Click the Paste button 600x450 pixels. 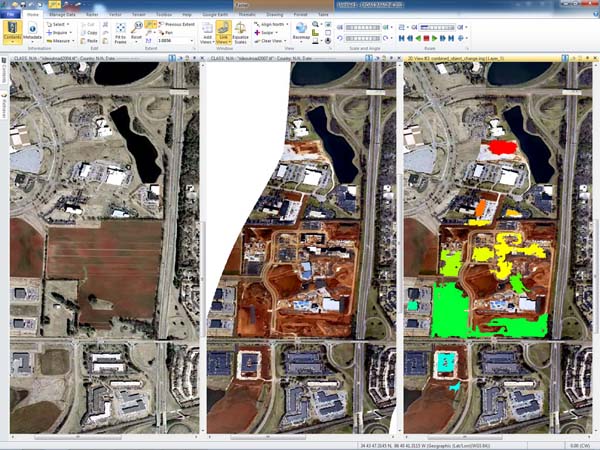(x=89, y=39)
